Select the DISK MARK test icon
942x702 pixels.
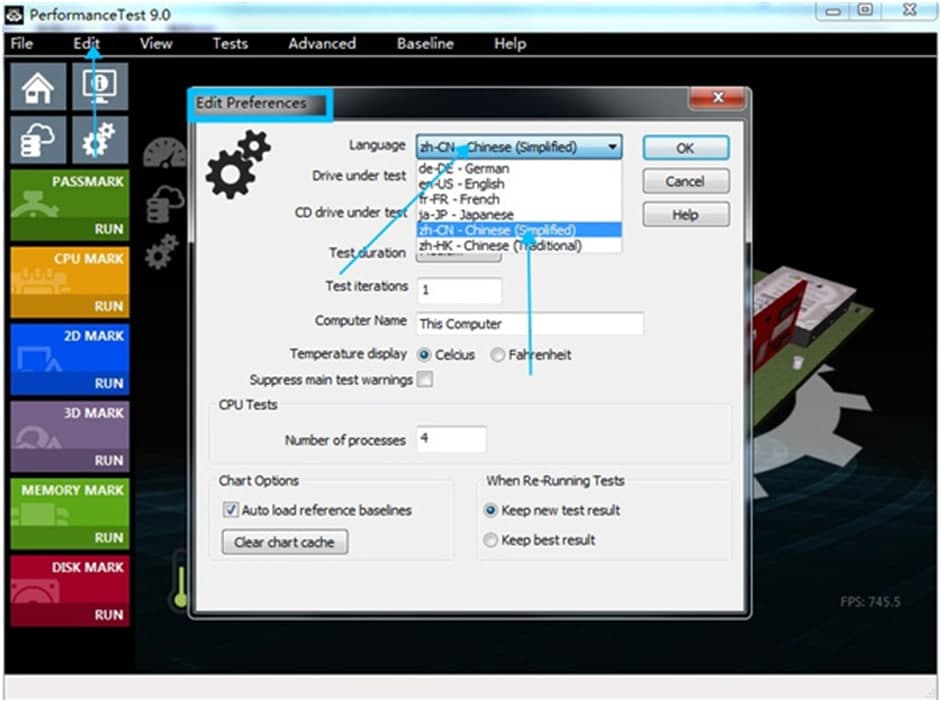[37, 592]
